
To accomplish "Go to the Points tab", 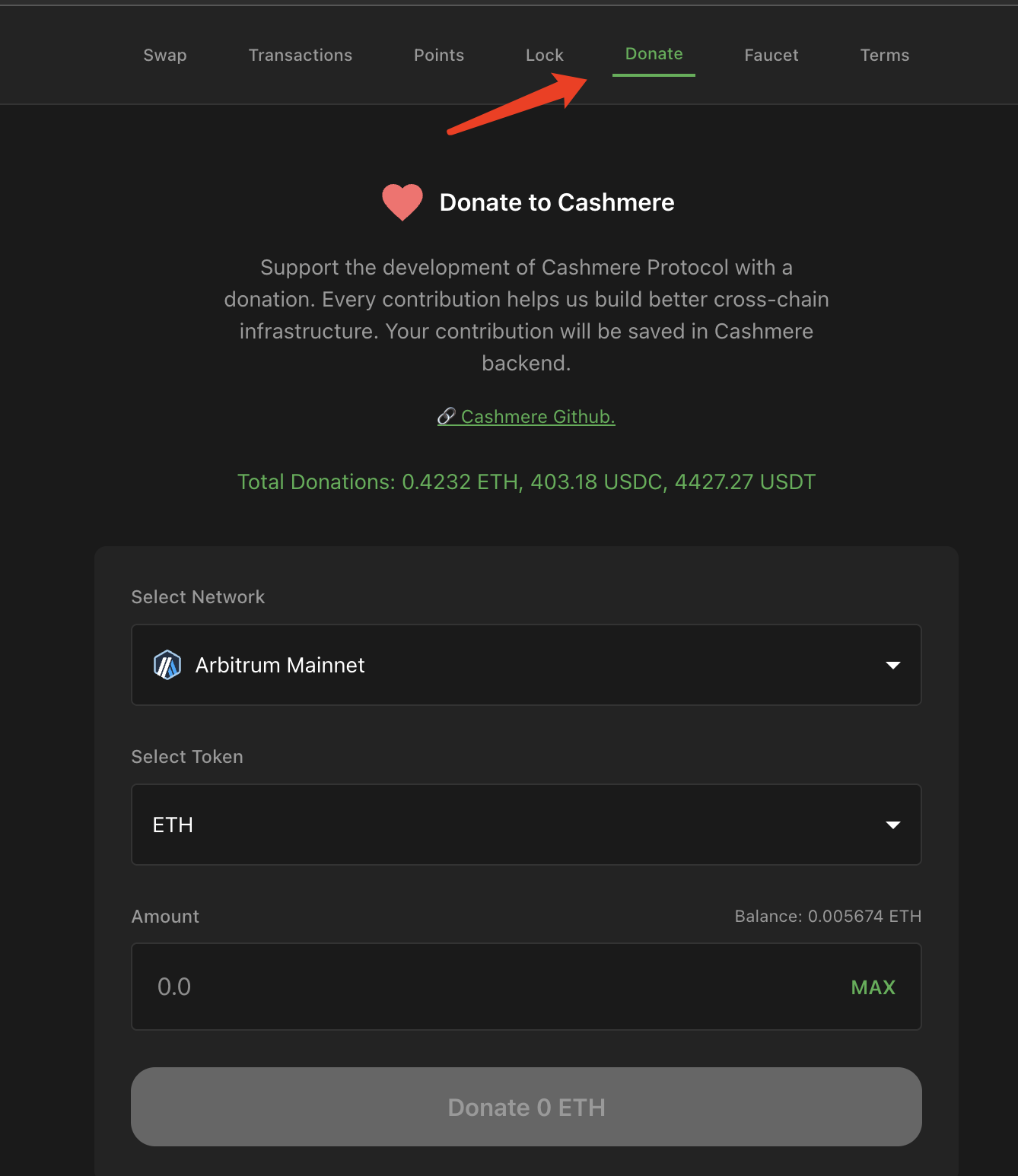I will coord(439,55).
